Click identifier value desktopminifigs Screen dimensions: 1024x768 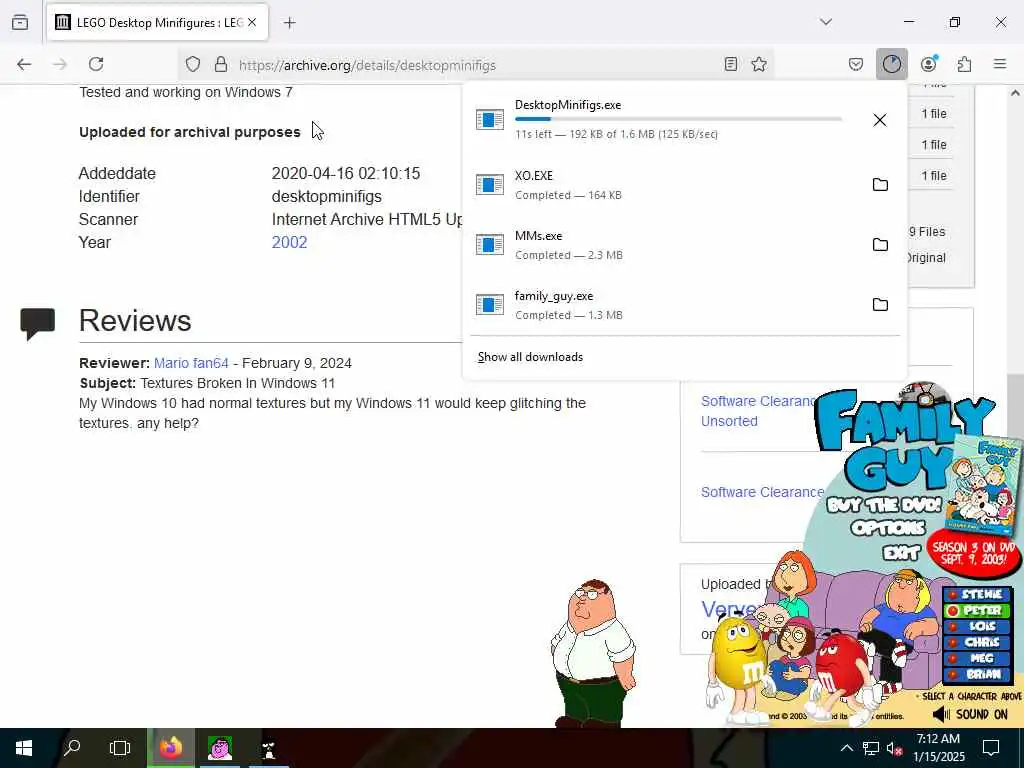point(327,197)
